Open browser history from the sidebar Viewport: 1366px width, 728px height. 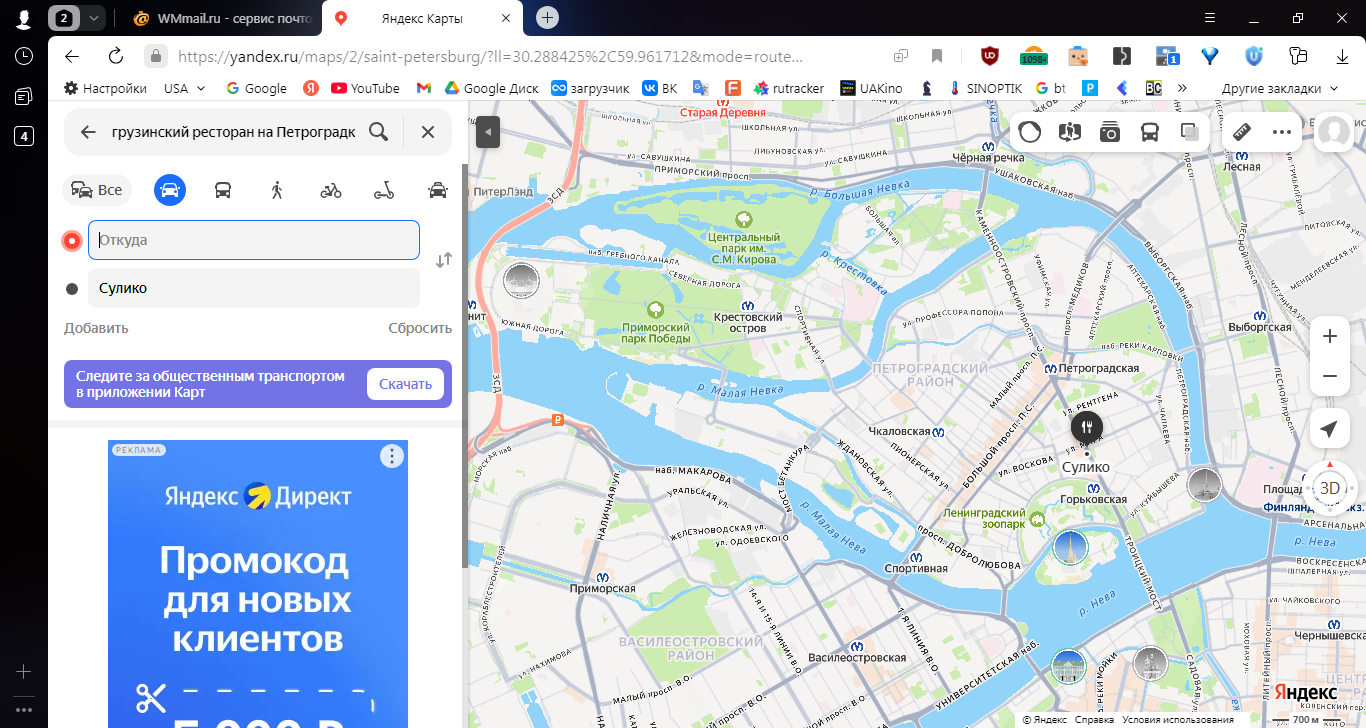tap(24, 56)
